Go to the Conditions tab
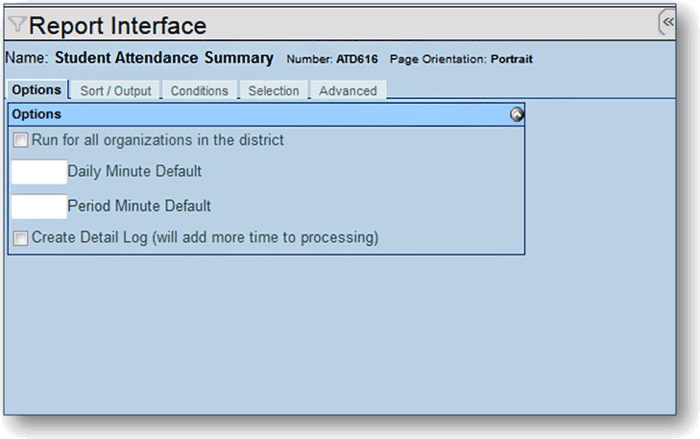The image size is (700, 439). (199, 91)
